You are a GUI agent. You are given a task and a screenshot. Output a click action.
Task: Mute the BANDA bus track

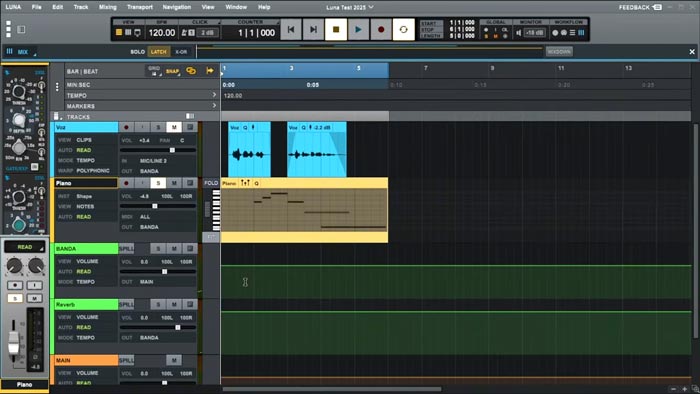pyautogui.click(x=174, y=249)
